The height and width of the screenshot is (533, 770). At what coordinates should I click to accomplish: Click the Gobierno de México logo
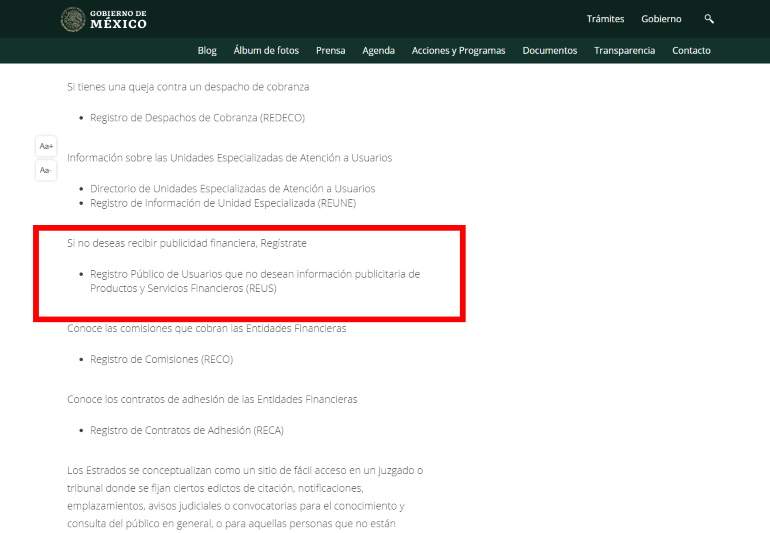104,19
